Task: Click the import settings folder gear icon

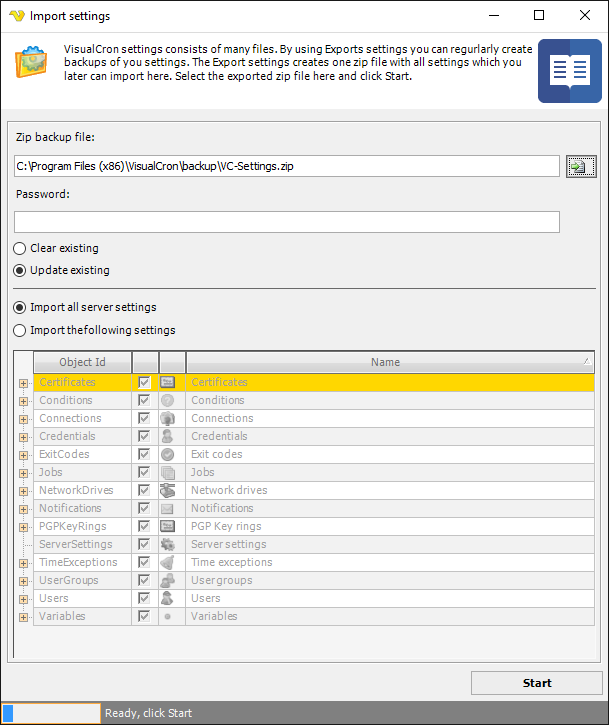Action: (31, 61)
